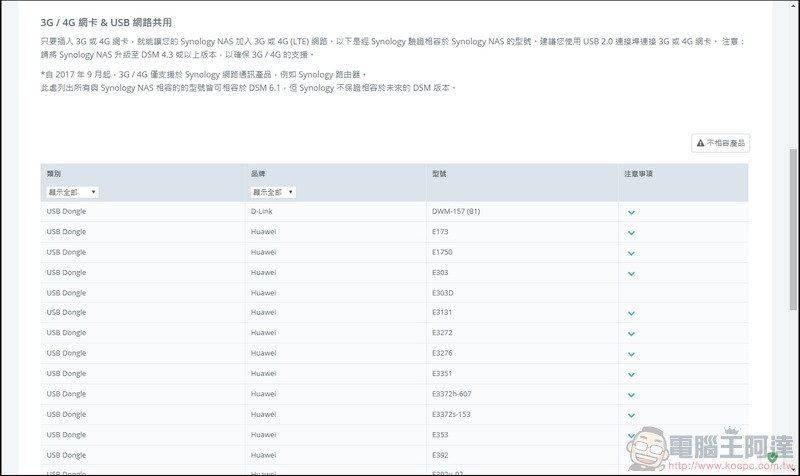
Task: Click the 品牌 column header label
Action: (258, 174)
